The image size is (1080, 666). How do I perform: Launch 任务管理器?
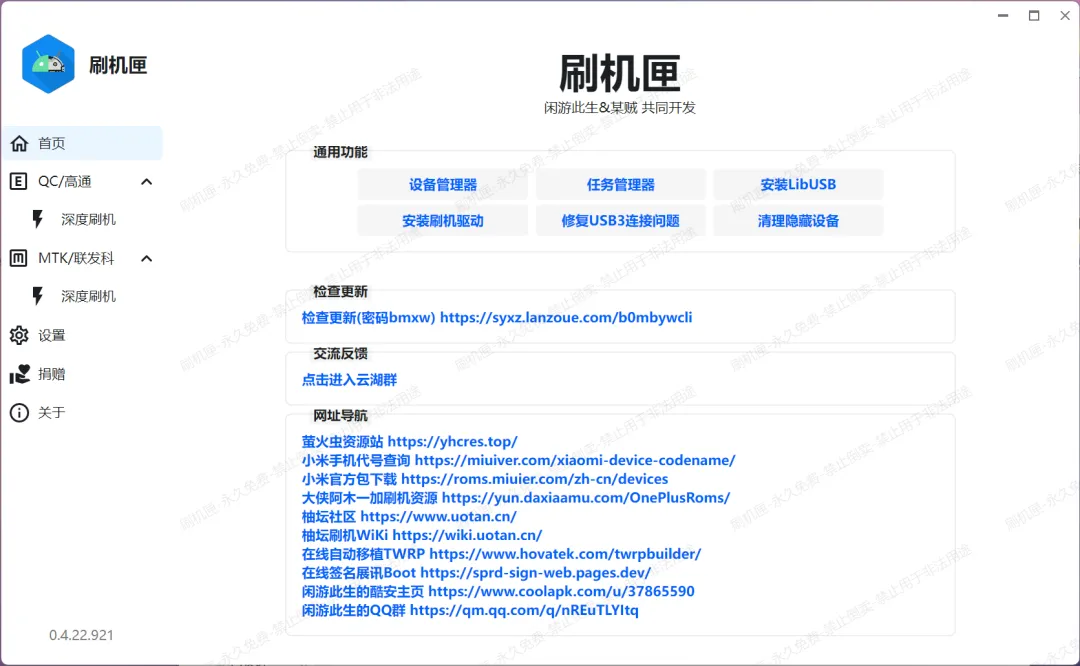(x=621, y=185)
